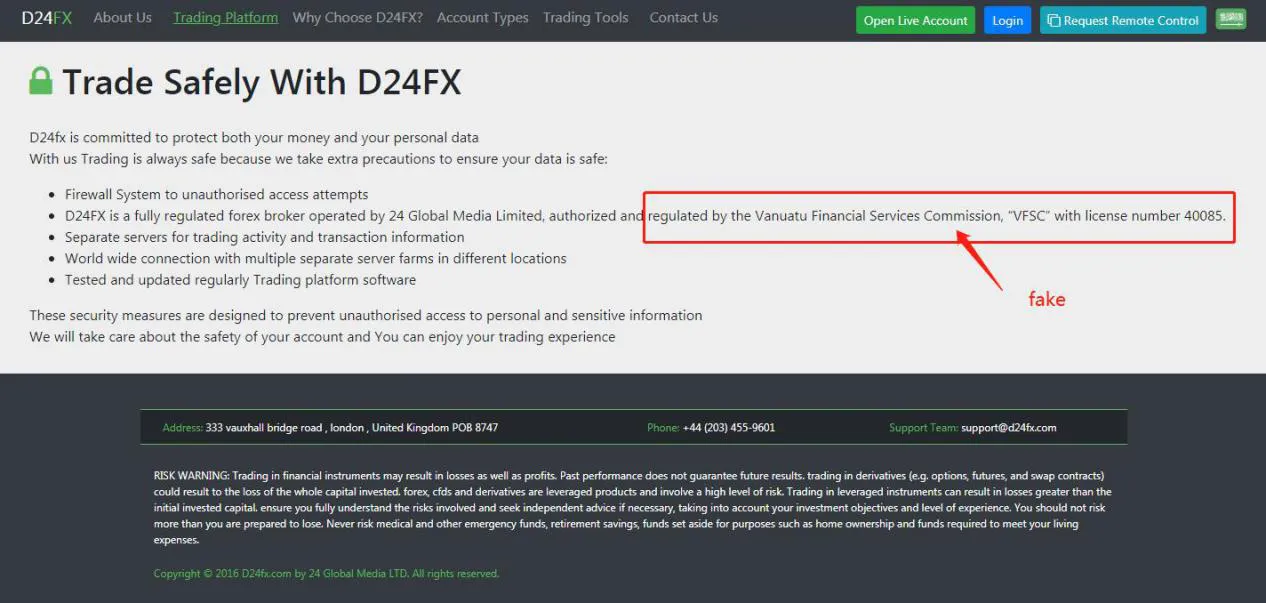Click 'D24fx is committed to protect' sentence

point(254,138)
